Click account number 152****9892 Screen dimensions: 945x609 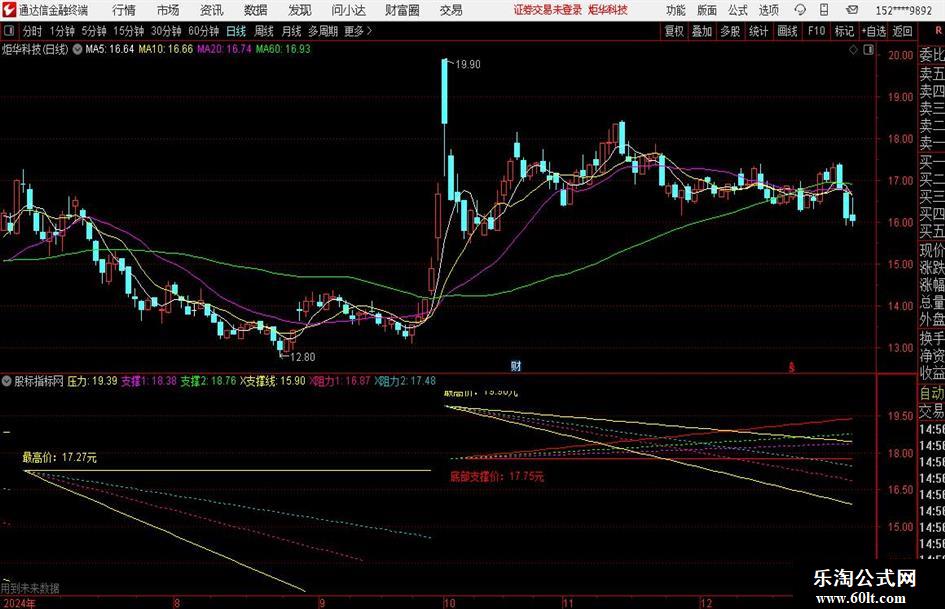(903, 10)
